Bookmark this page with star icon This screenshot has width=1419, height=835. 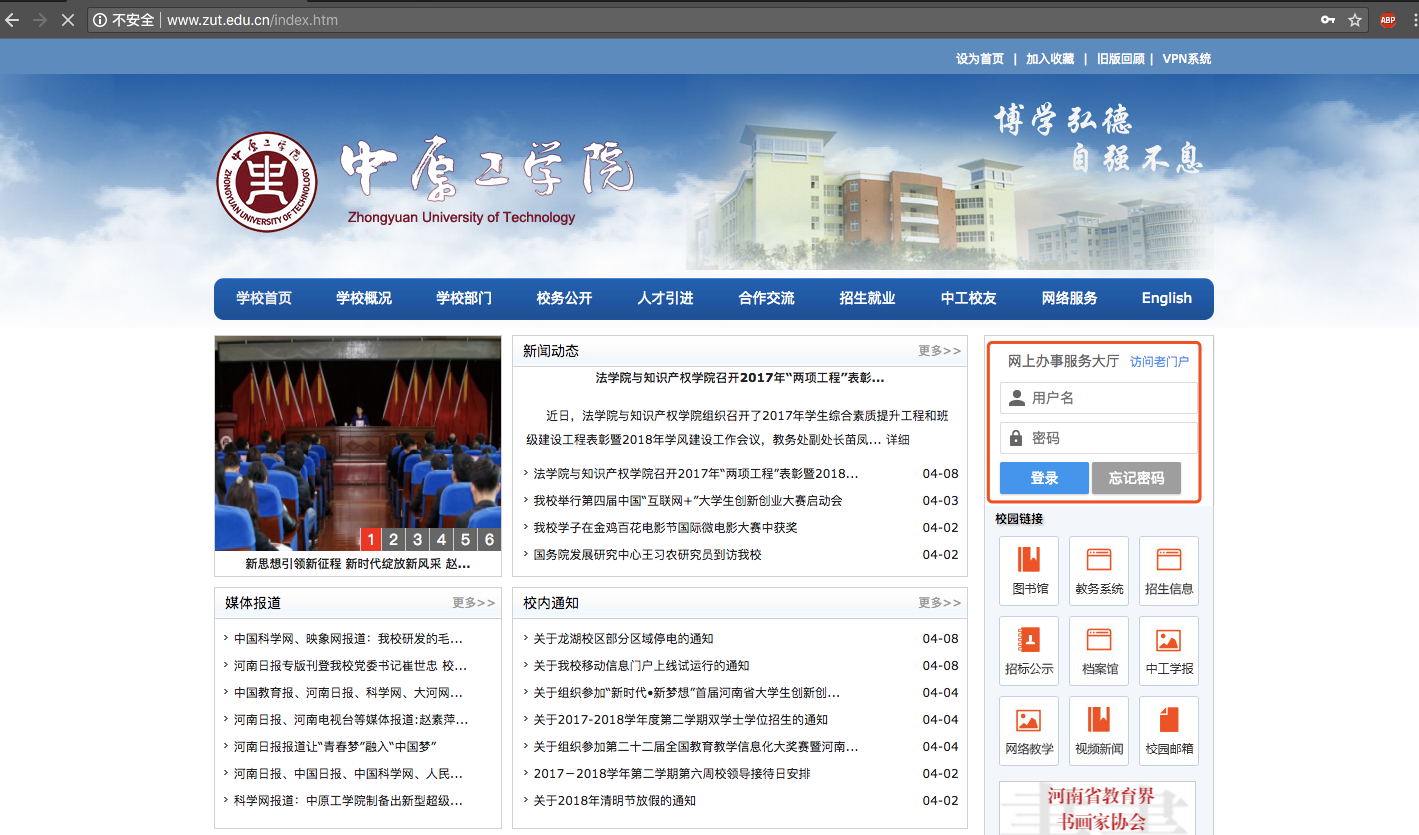1355,20
